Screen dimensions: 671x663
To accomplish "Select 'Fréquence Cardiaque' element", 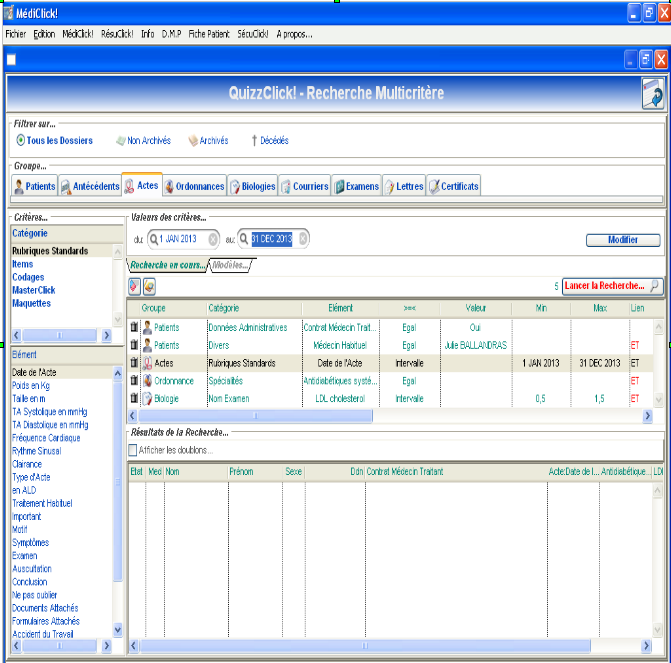I will (x=46, y=437).
